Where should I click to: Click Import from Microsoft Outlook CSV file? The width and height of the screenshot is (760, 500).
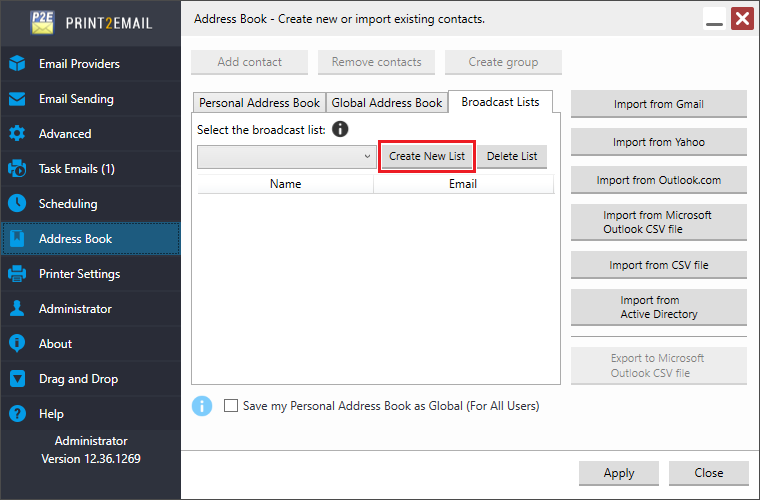tap(659, 222)
